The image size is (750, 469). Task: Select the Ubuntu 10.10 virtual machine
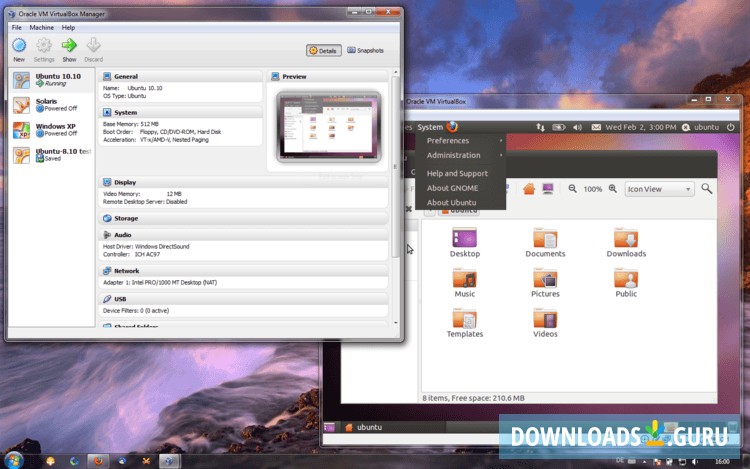pyautogui.click(x=52, y=80)
